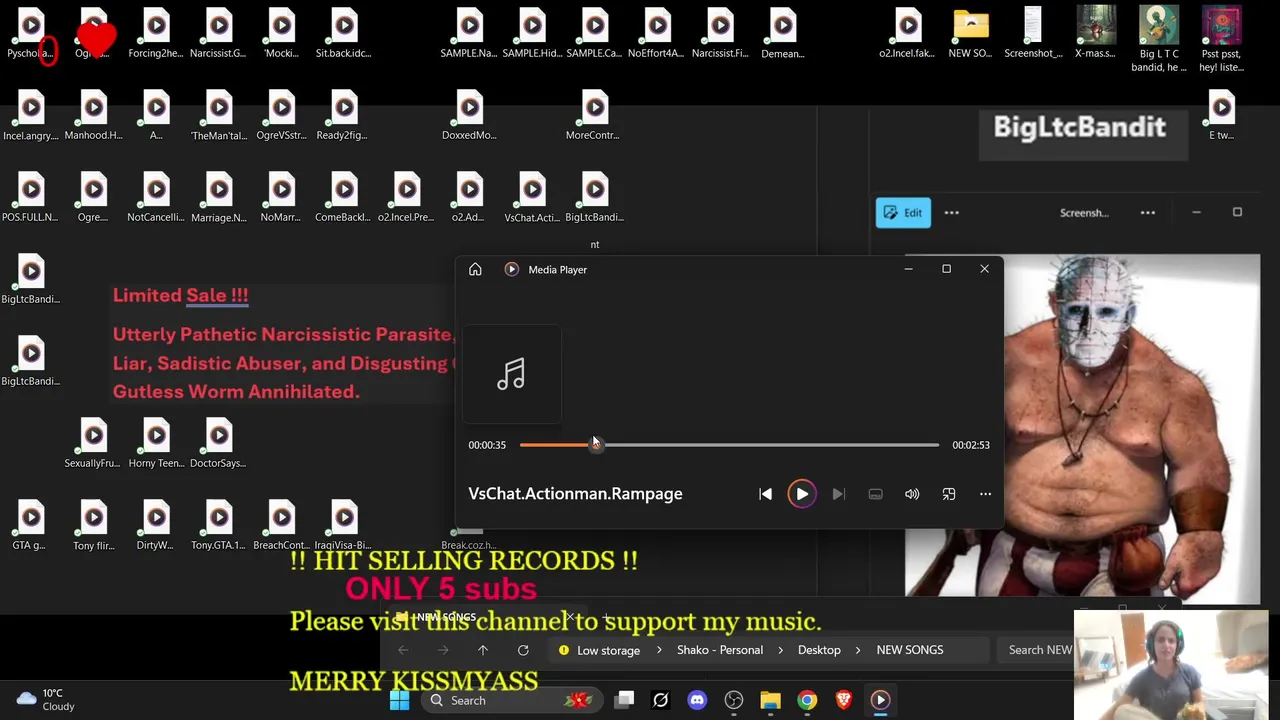Click the Media Player app logo in title bar

511,269
